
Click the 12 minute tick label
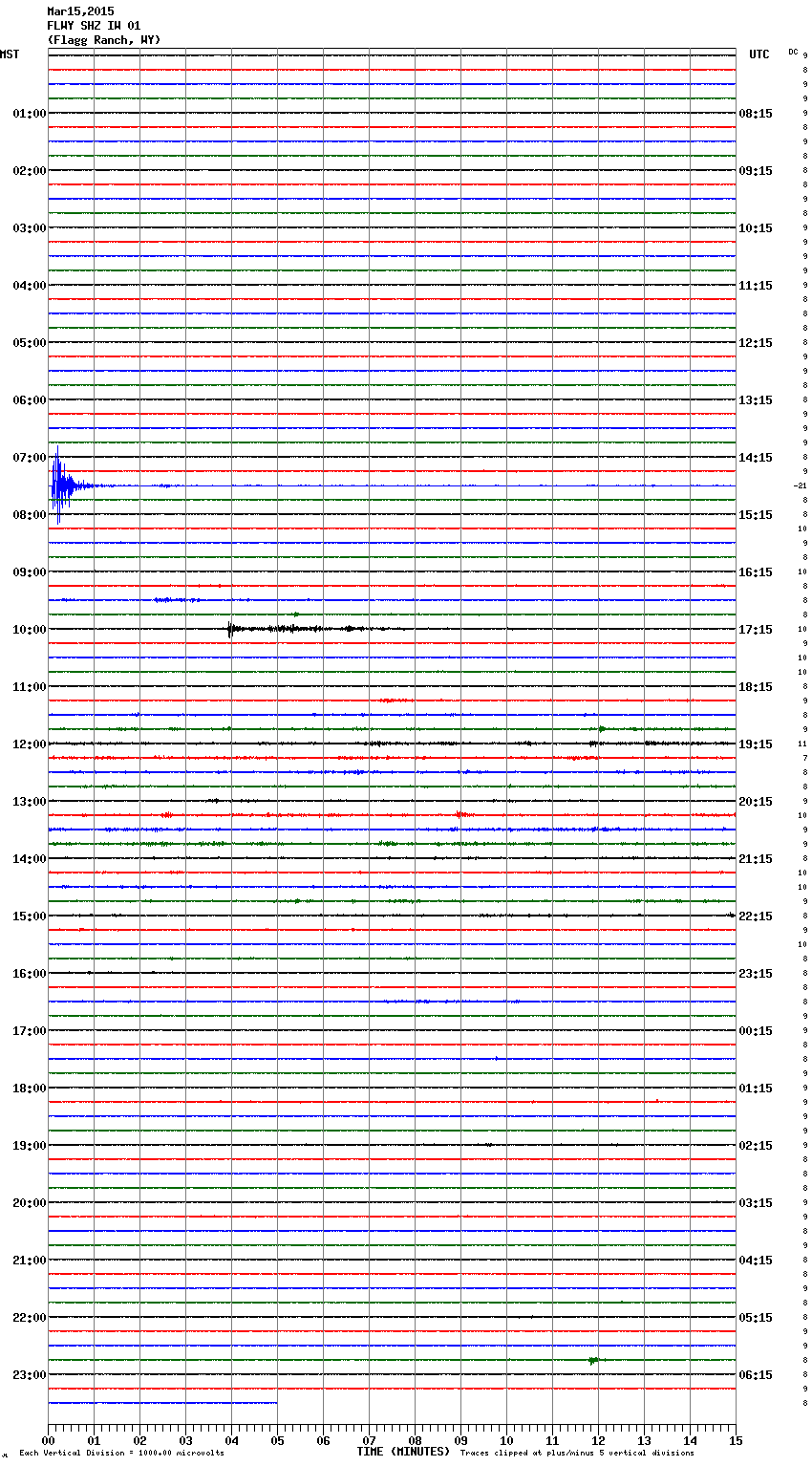click(598, 1440)
